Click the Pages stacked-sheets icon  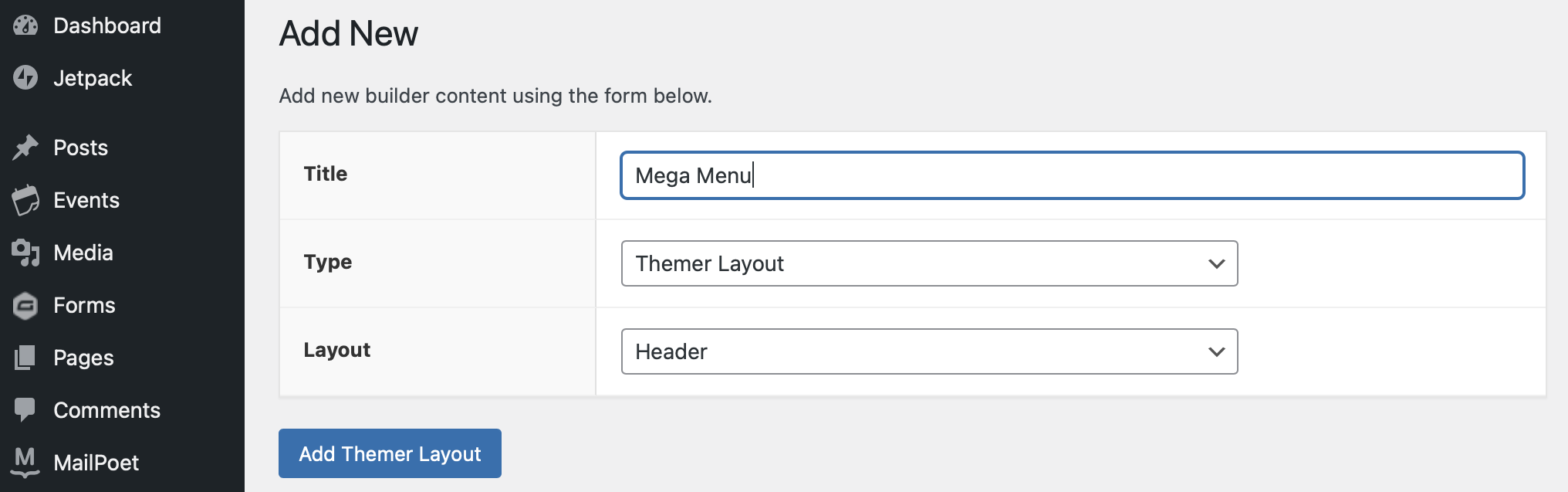click(25, 358)
